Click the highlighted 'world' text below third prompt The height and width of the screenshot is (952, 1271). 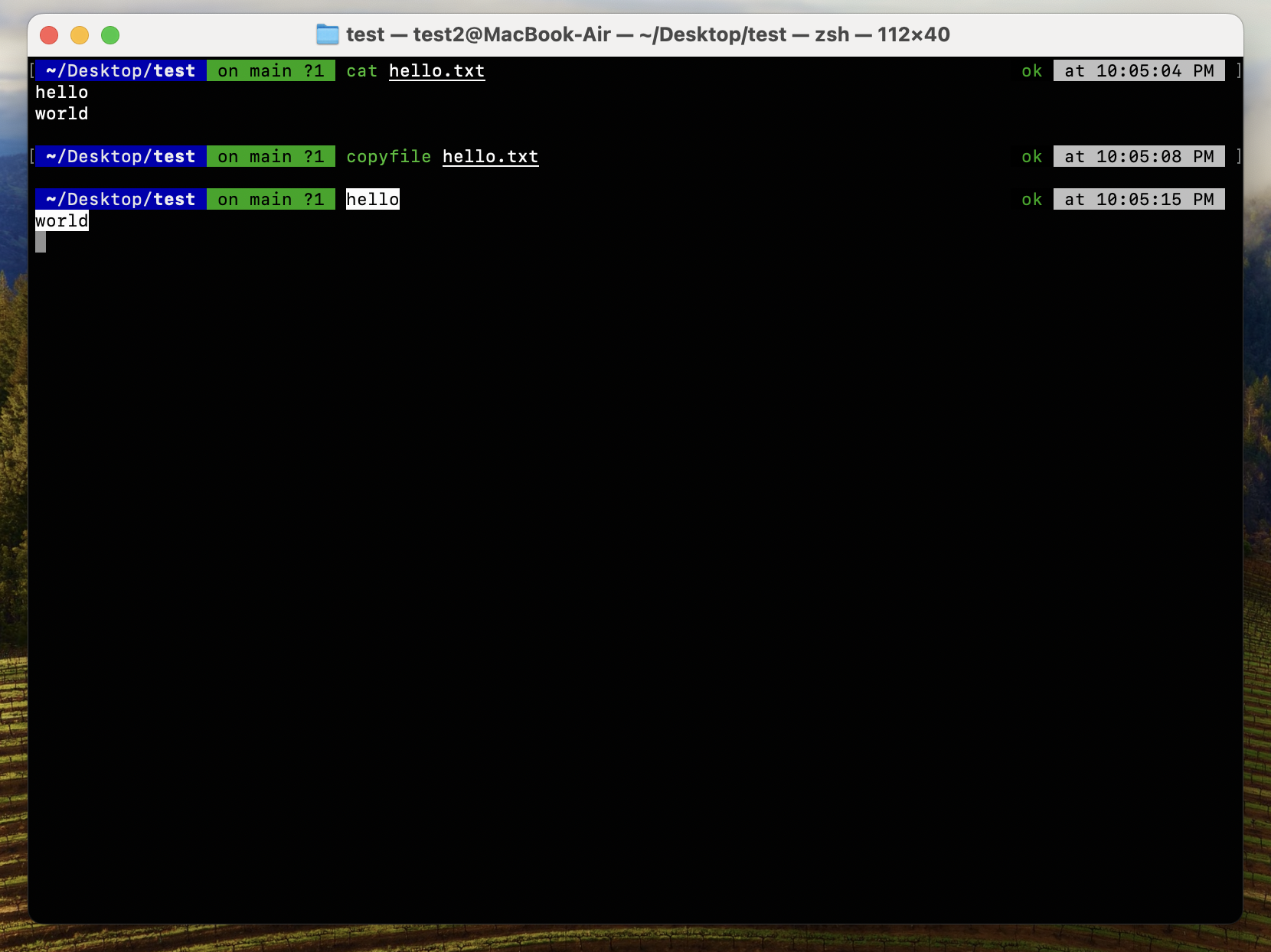[x=62, y=220]
